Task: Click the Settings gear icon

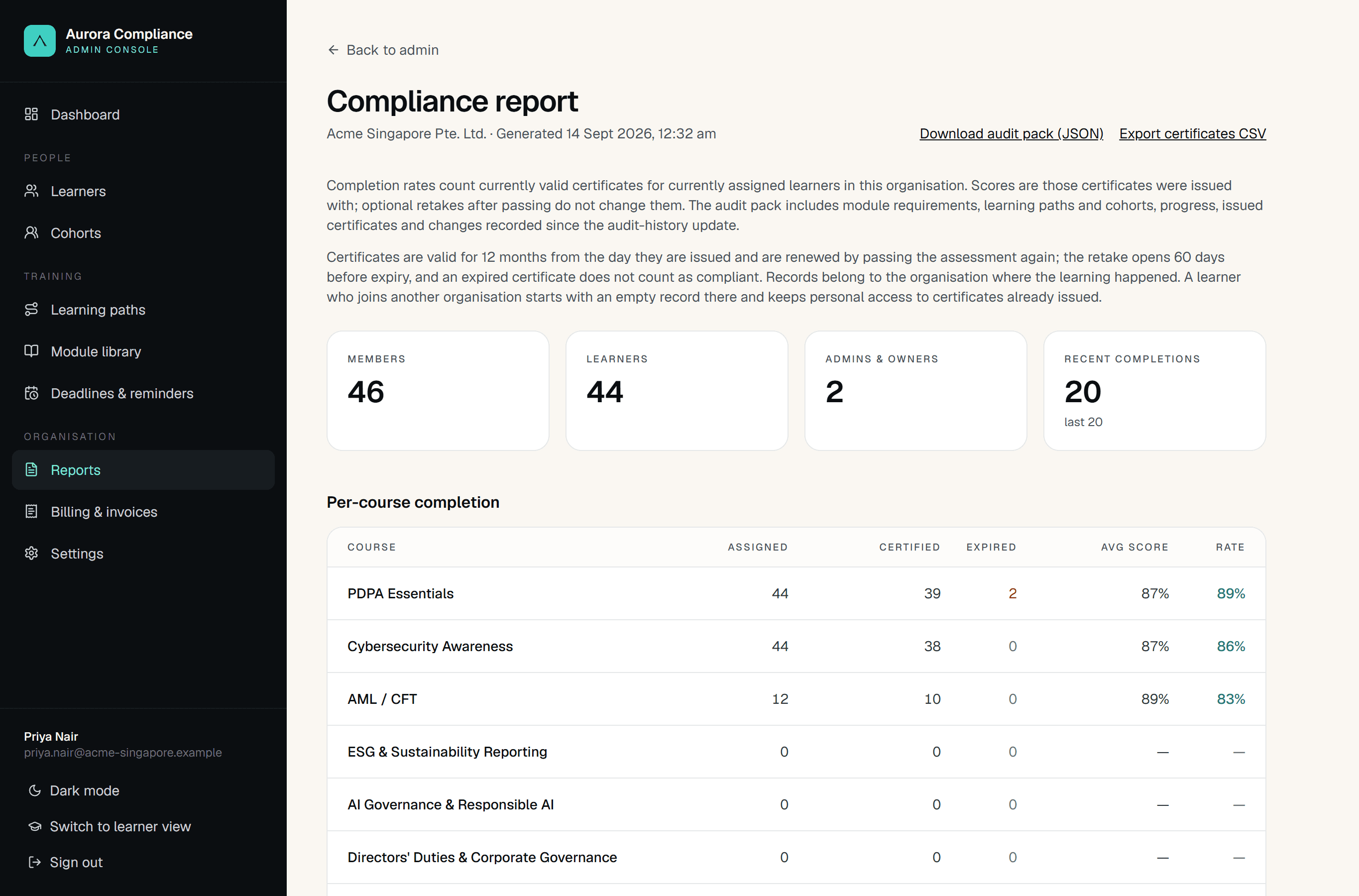Action: click(x=31, y=553)
